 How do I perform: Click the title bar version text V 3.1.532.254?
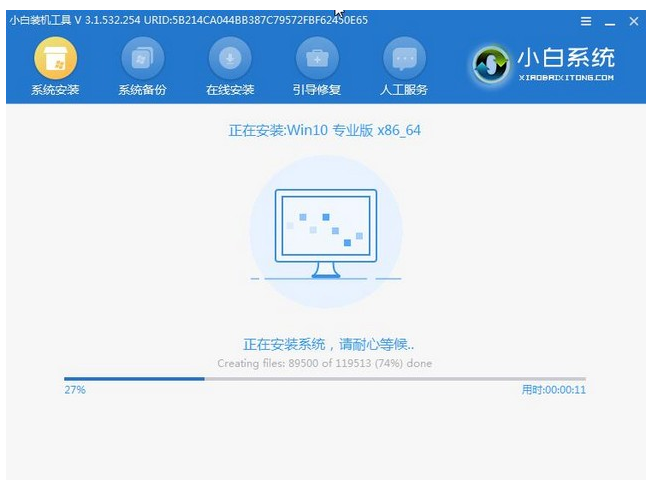pyautogui.click(x=107, y=20)
